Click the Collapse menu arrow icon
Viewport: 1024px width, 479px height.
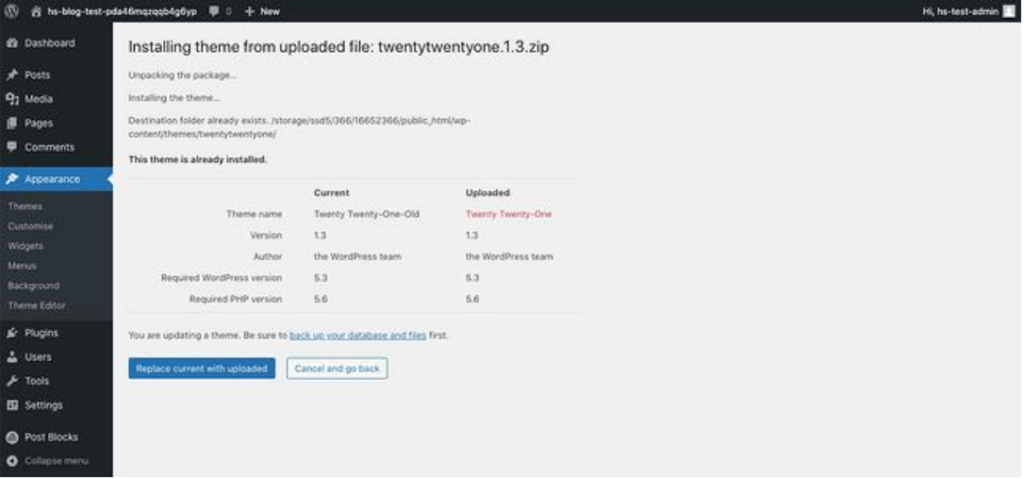click(12, 461)
